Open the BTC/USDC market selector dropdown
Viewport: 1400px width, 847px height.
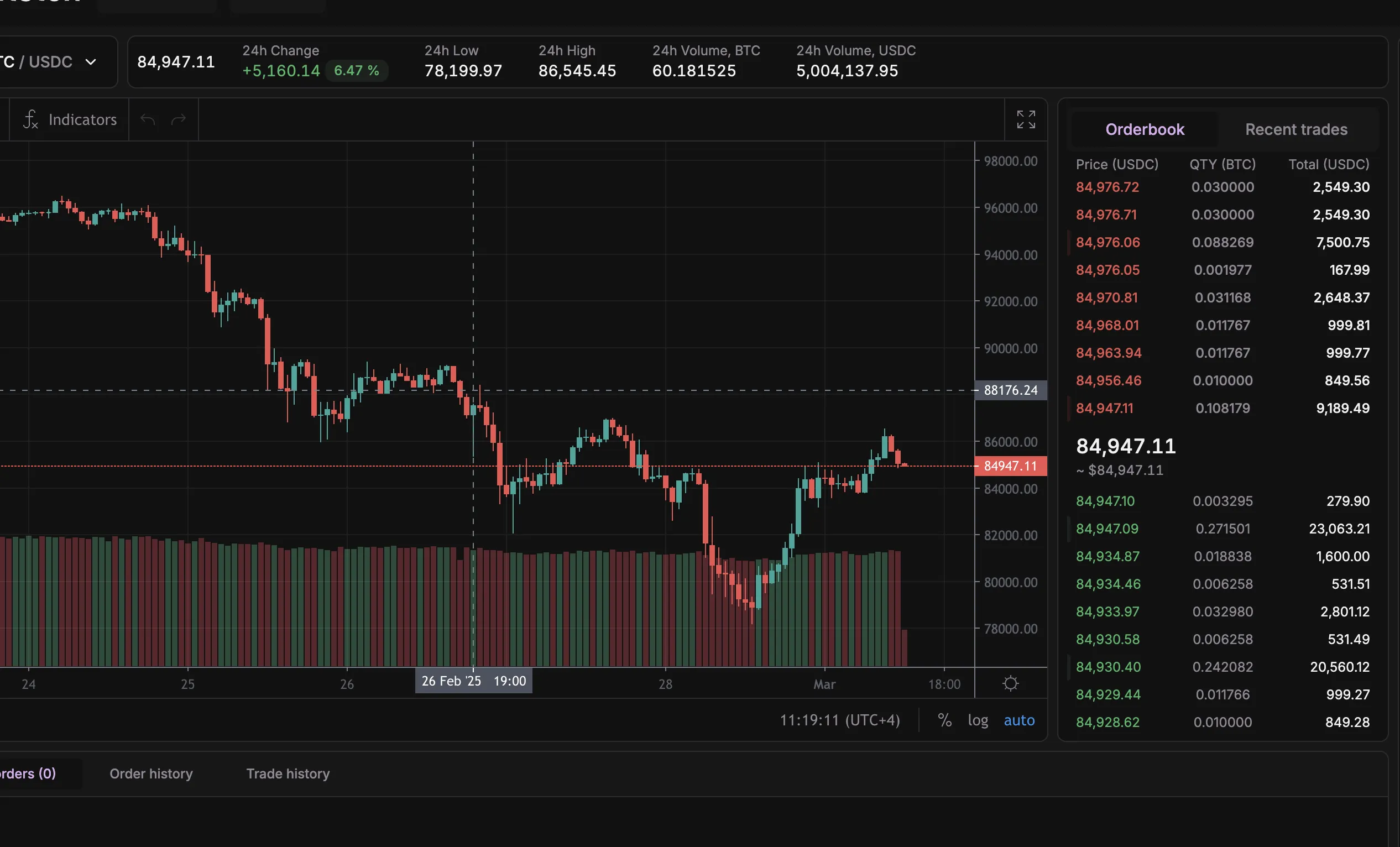pyautogui.click(x=51, y=61)
